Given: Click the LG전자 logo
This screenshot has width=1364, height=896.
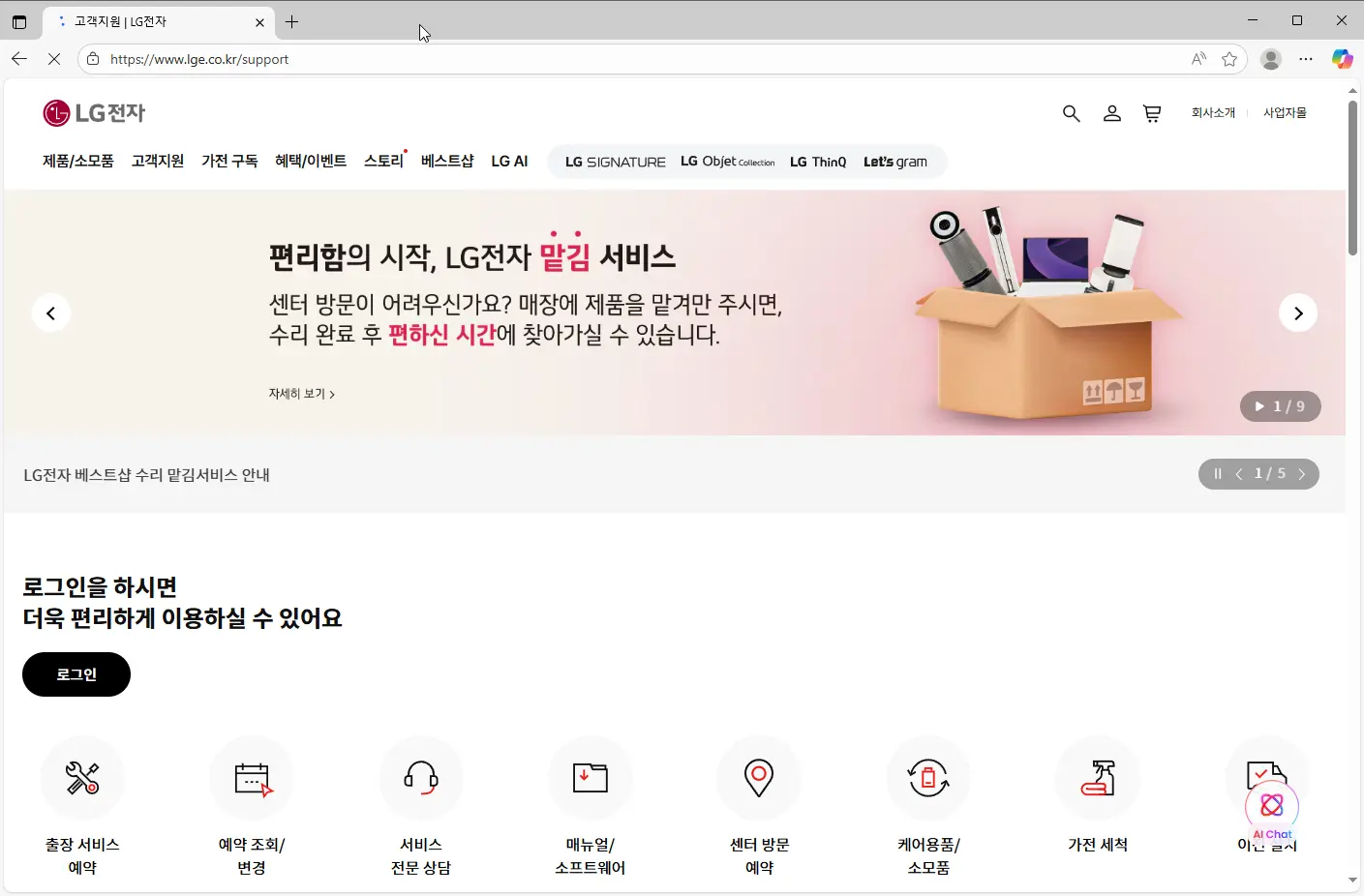Looking at the screenshot, I should pyautogui.click(x=94, y=113).
